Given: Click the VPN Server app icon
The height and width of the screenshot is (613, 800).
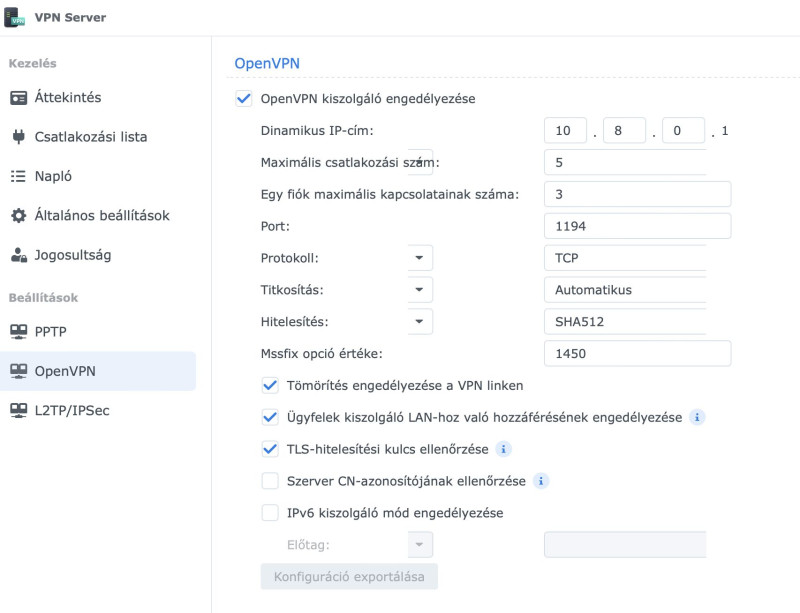Looking at the screenshot, I should (x=14, y=17).
